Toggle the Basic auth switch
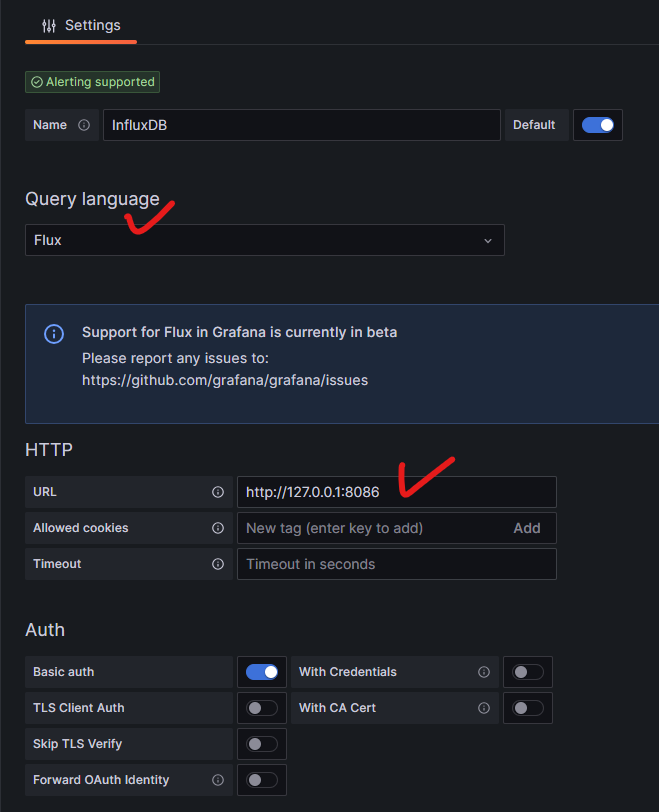Image resolution: width=659 pixels, height=812 pixels. click(262, 672)
